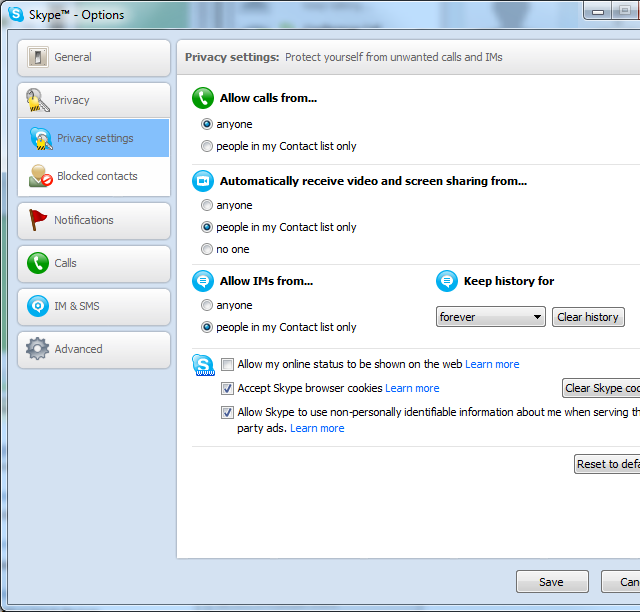Open Learn more link for third party ads

point(317,428)
